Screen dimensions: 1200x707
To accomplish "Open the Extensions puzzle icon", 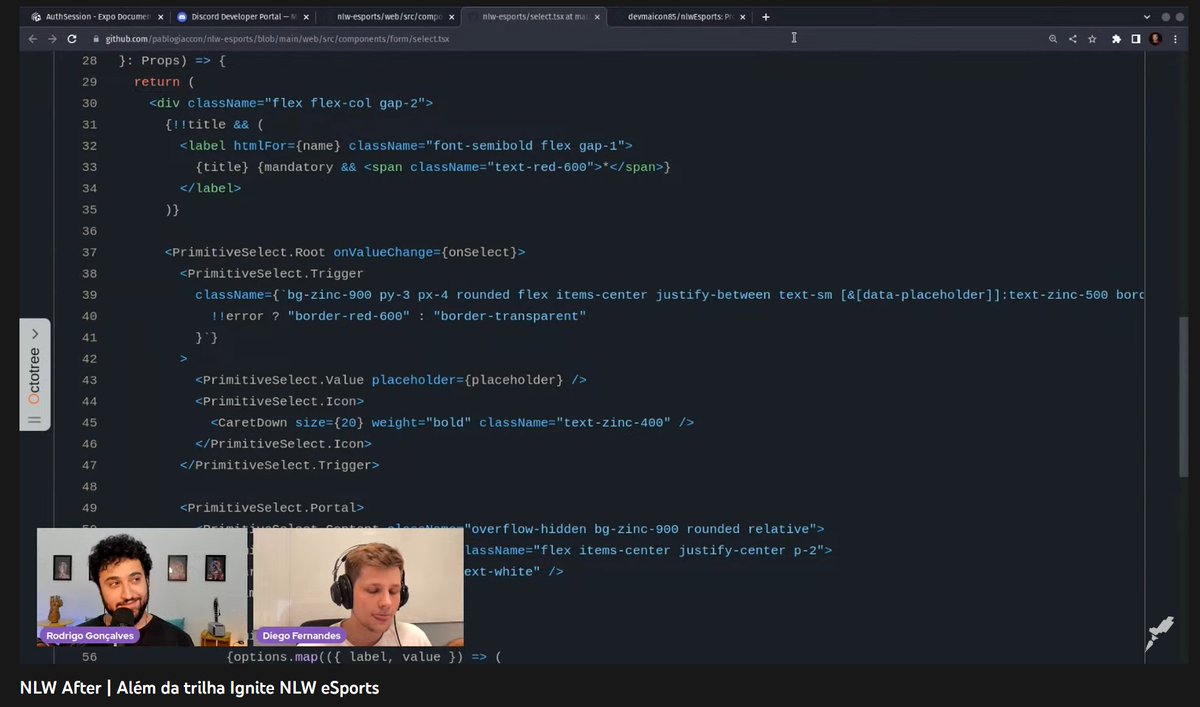I will coord(1117,39).
